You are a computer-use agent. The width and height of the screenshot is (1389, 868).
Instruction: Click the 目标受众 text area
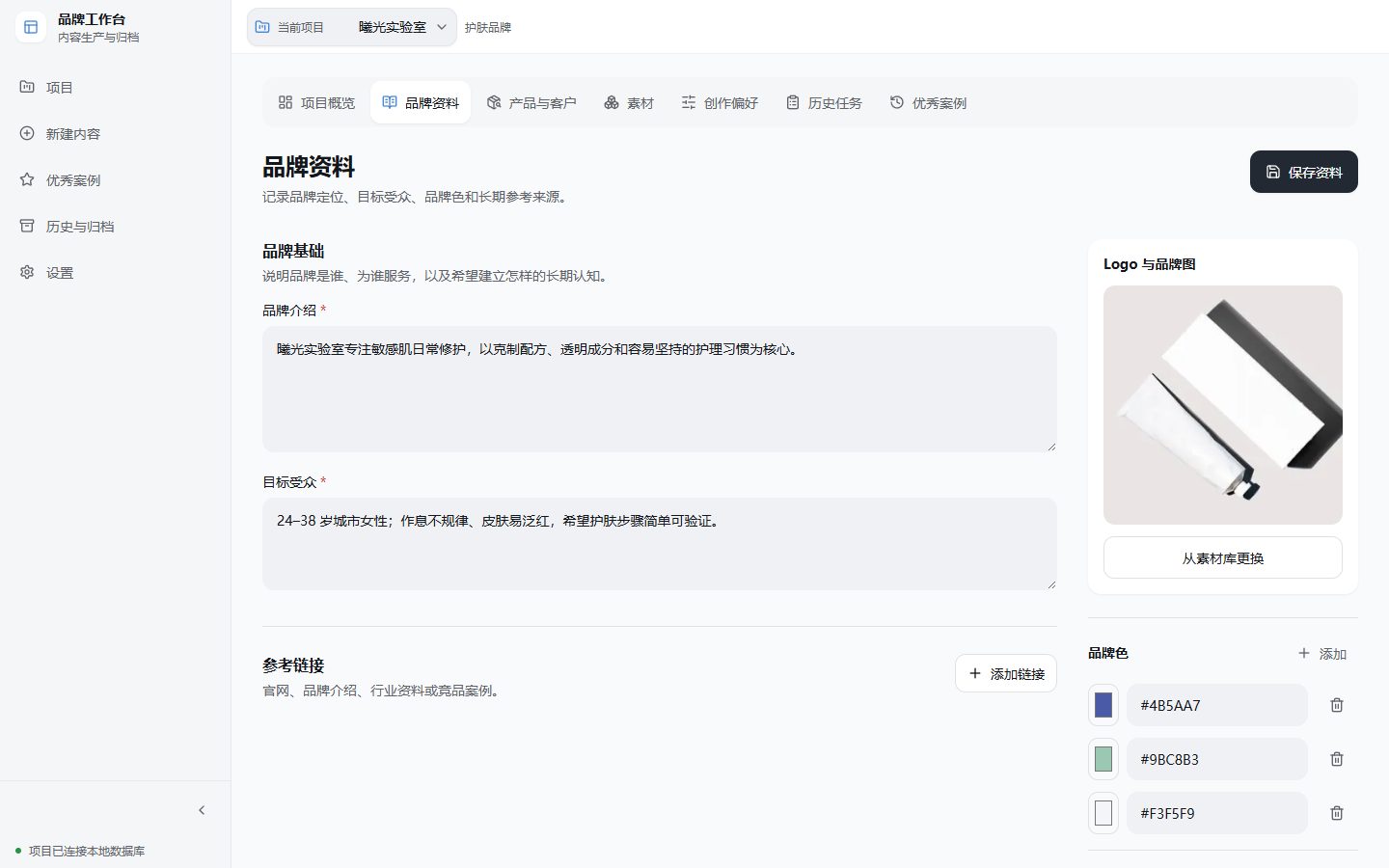click(660, 544)
